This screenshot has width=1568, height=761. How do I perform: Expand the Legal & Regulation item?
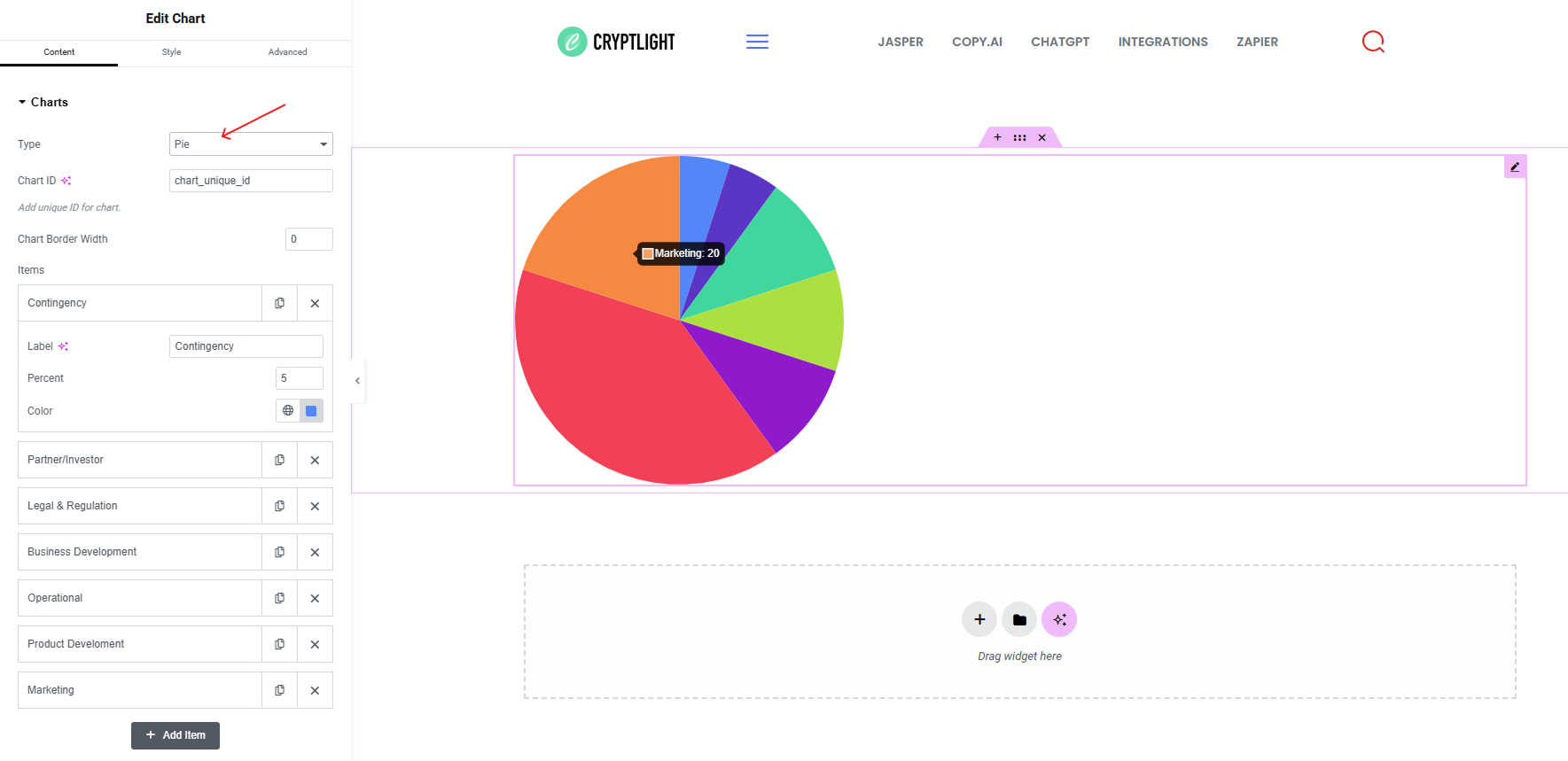(140, 506)
